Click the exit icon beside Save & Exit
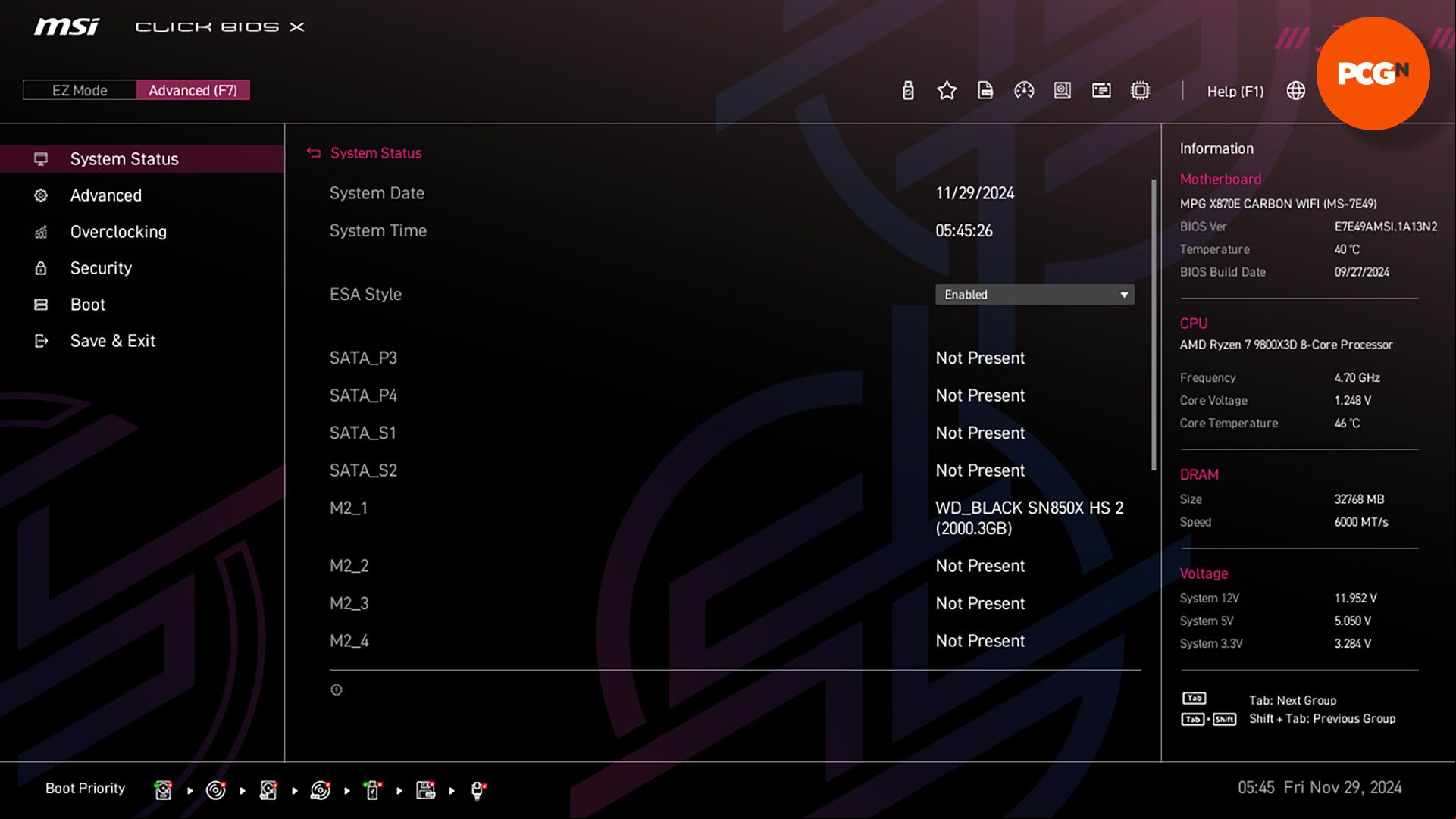This screenshot has width=1456, height=819. [x=41, y=341]
